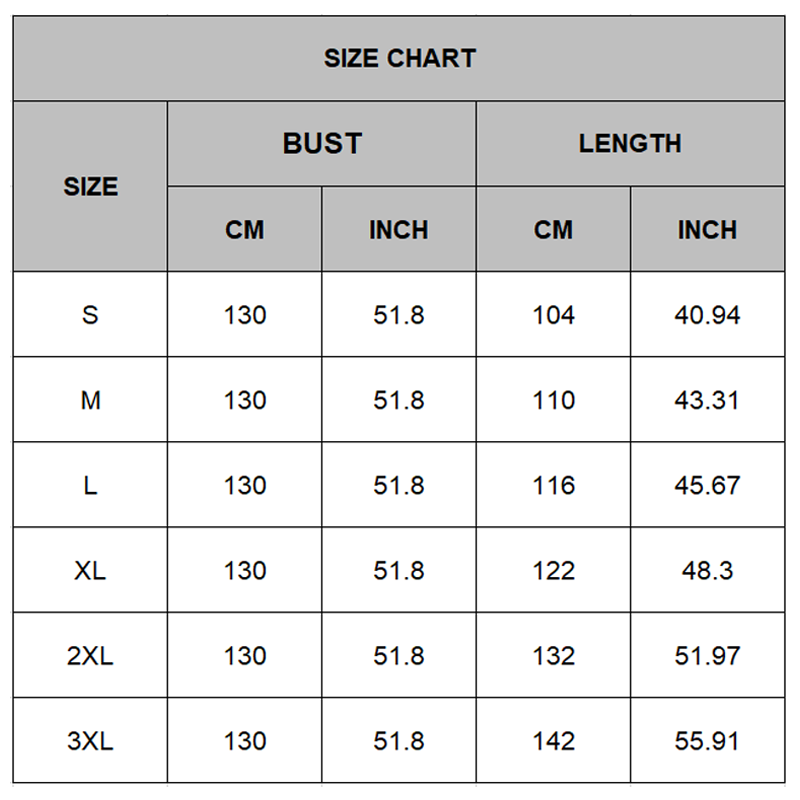Click the 142 cm length cell
Viewport: 800px width, 800px height.
pos(553,741)
